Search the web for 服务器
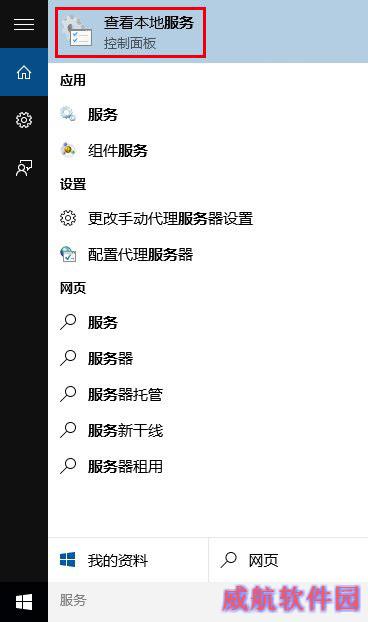 point(208,359)
